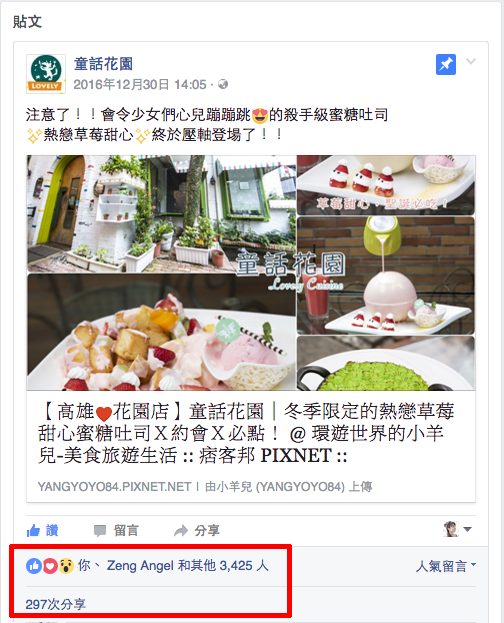
Task: Click the blue pinned post icon
Action: (446, 64)
